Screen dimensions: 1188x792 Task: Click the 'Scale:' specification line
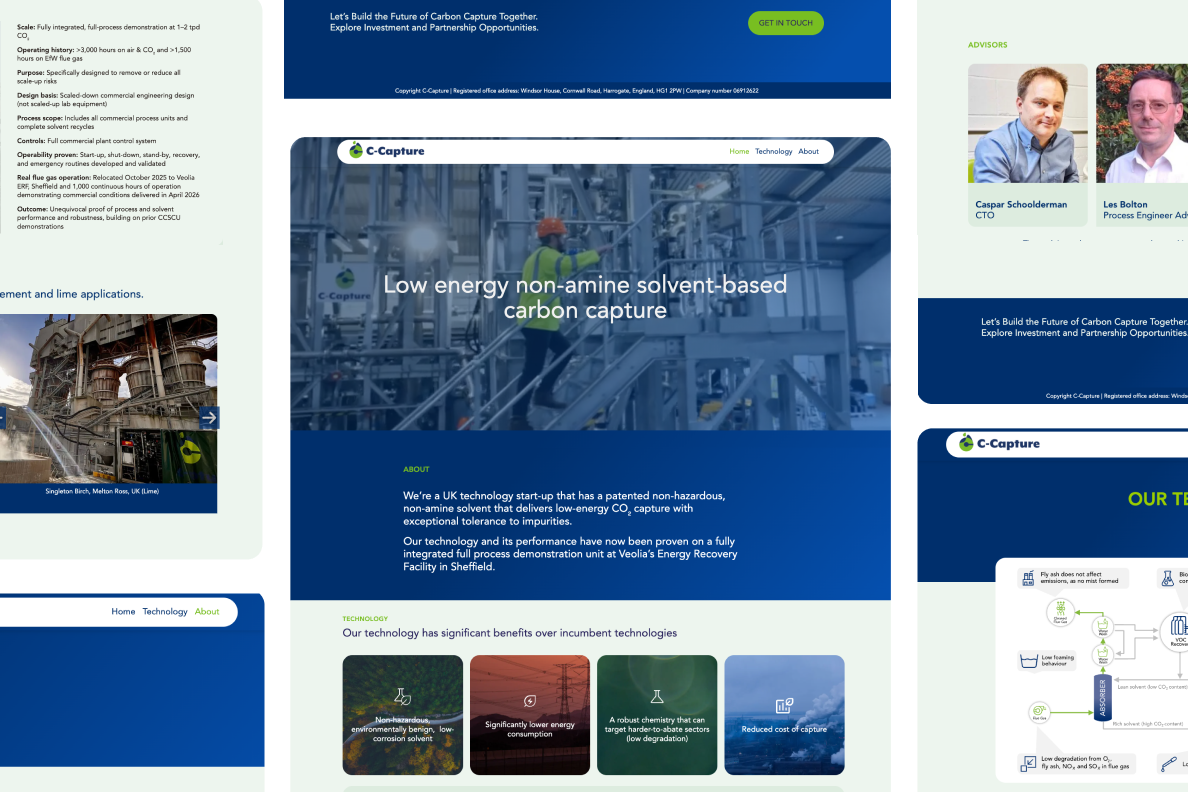[x=108, y=31]
